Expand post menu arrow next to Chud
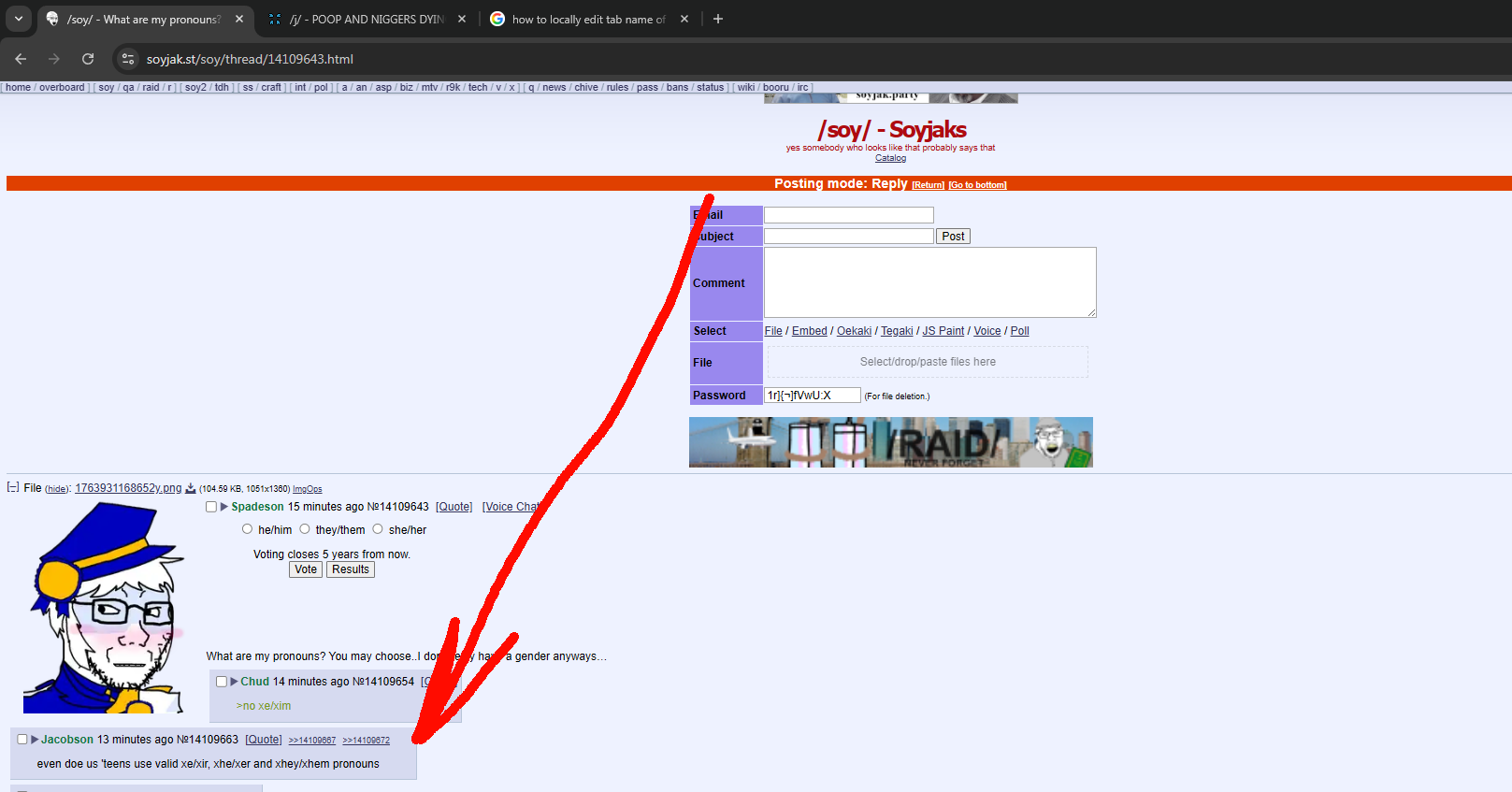Image resolution: width=1512 pixels, height=792 pixels. click(234, 682)
